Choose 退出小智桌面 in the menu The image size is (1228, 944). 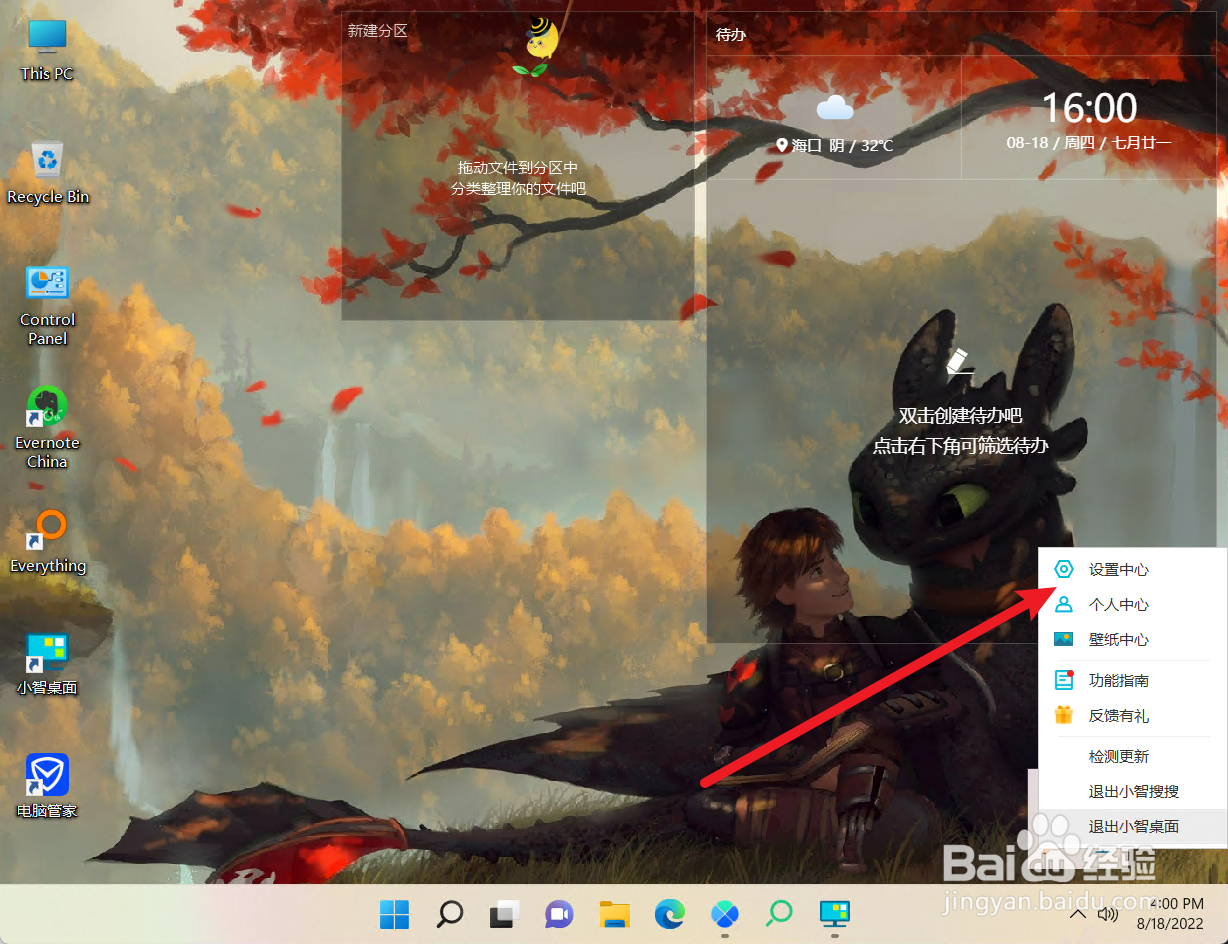click(x=1133, y=826)
